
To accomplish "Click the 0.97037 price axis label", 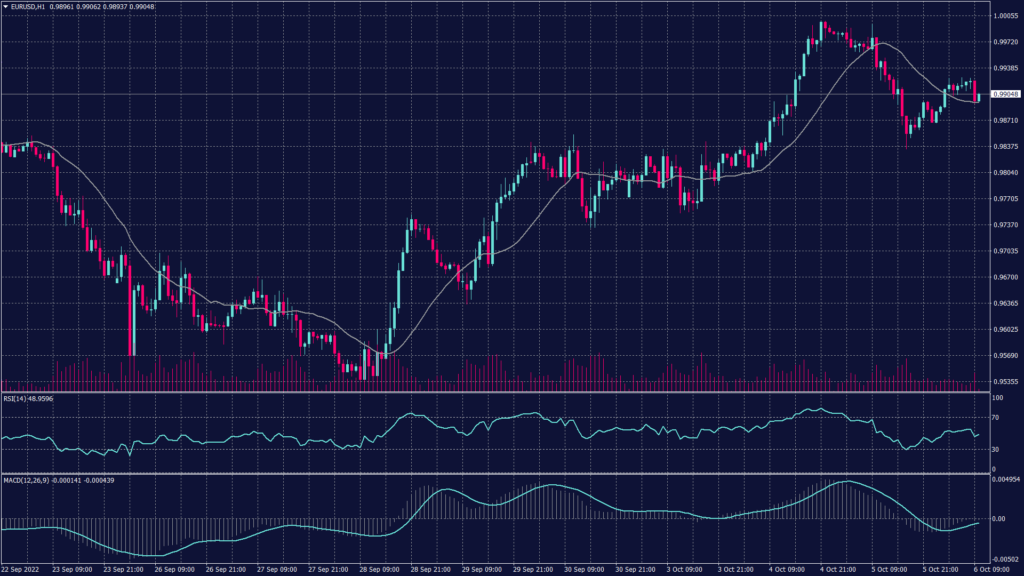I will (1004, 251).
